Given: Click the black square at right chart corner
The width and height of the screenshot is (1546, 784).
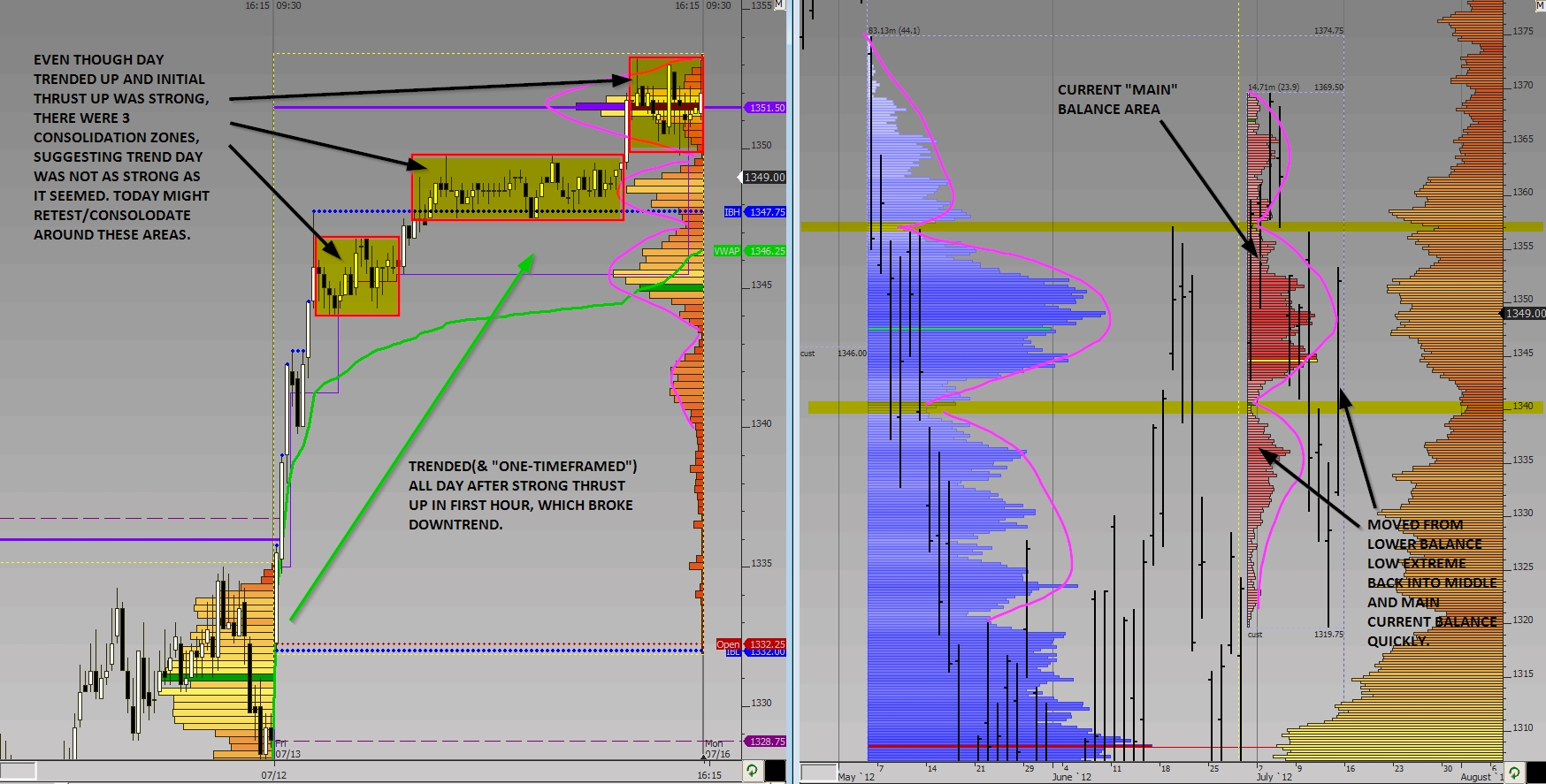Looking at the screenshot, I should click(x=1535, y=773).
